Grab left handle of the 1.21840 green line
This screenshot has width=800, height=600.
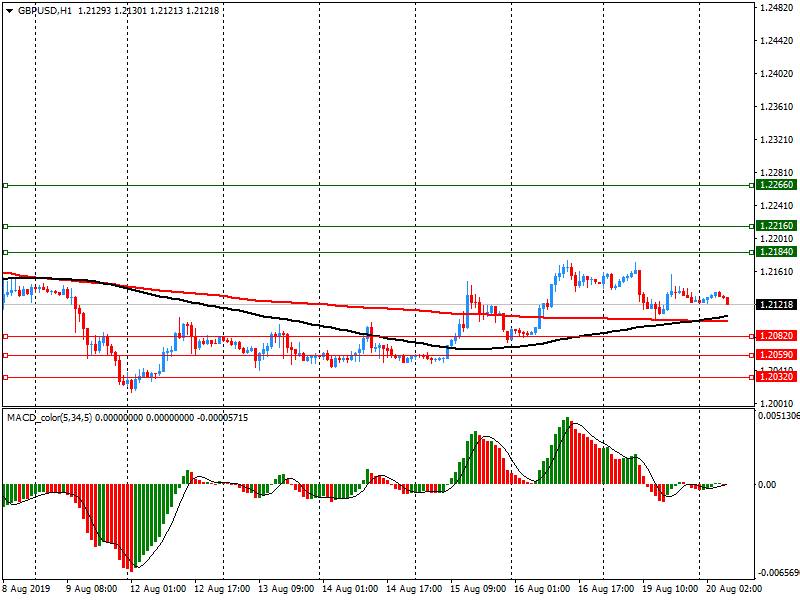6,253
